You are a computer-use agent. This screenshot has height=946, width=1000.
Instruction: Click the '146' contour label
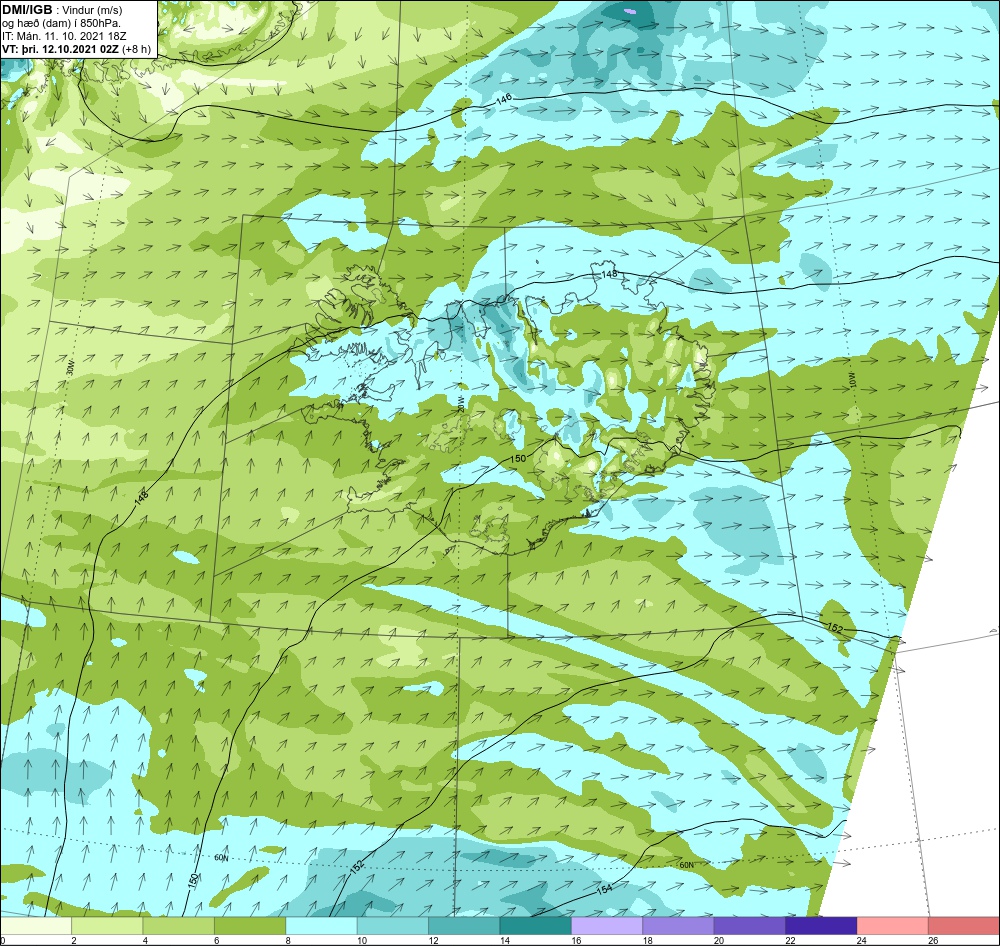point(503,99)
